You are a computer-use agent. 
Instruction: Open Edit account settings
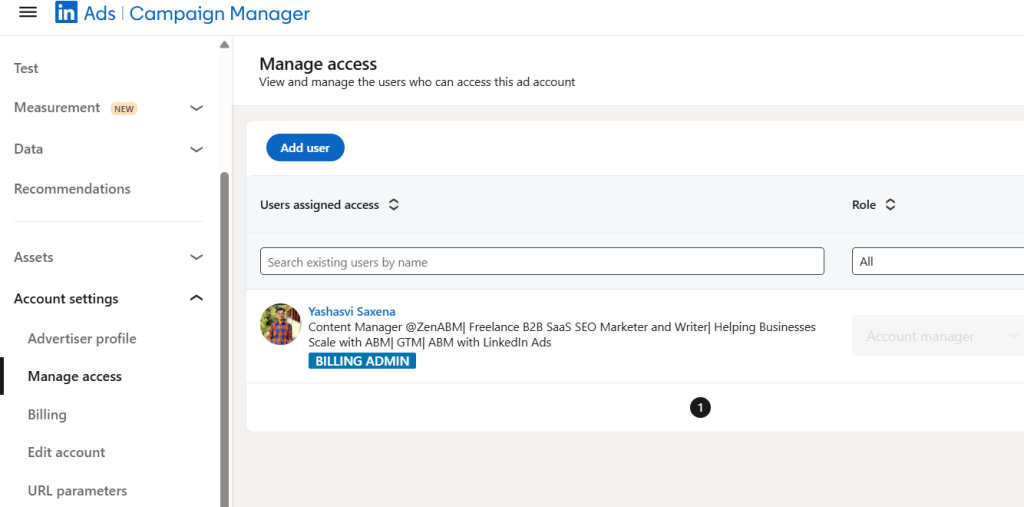point(66,452)
